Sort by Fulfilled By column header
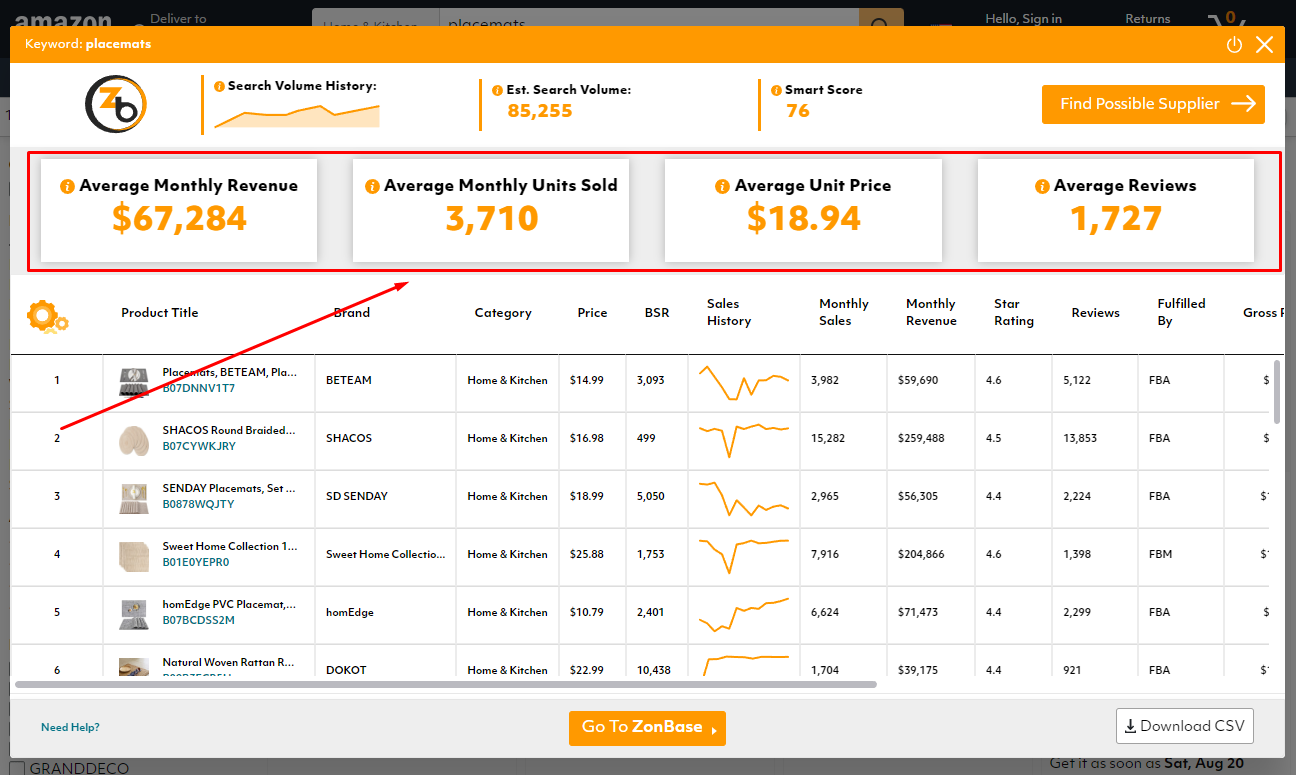Screen dimensions: 1296x775 click(1181, 312)
